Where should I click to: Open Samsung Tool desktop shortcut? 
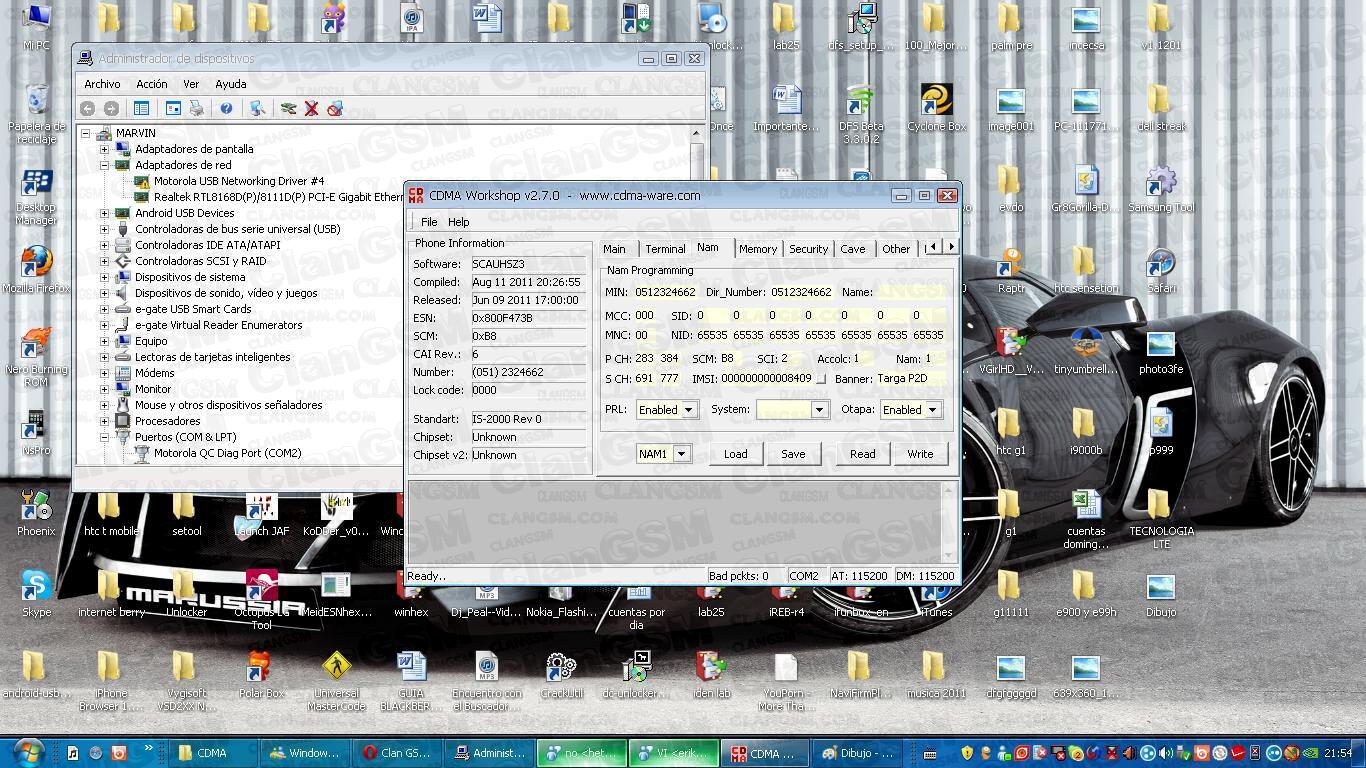(1161, 188)
